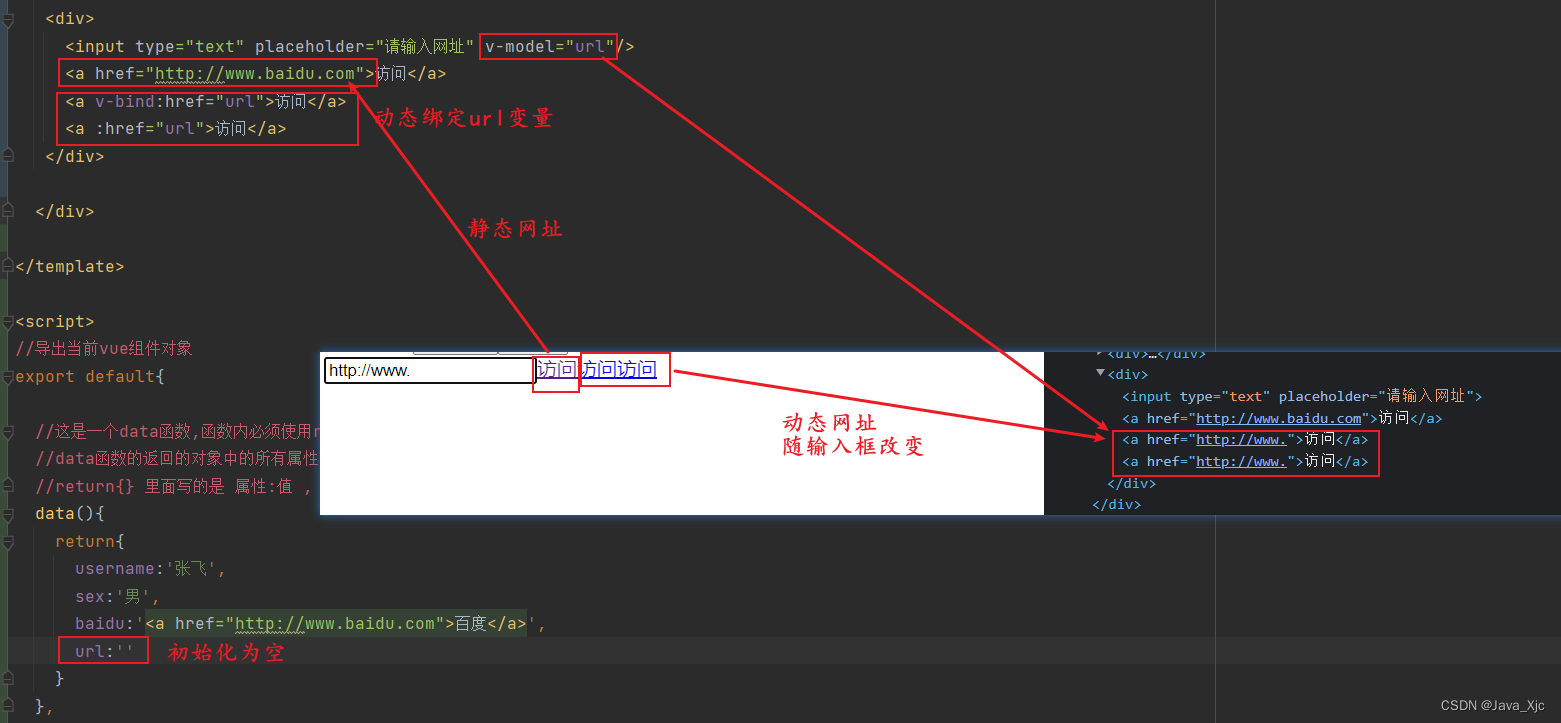Click the fold icon next to the return block
Screen dimensions: 1561x723
[x=8, y=541]
